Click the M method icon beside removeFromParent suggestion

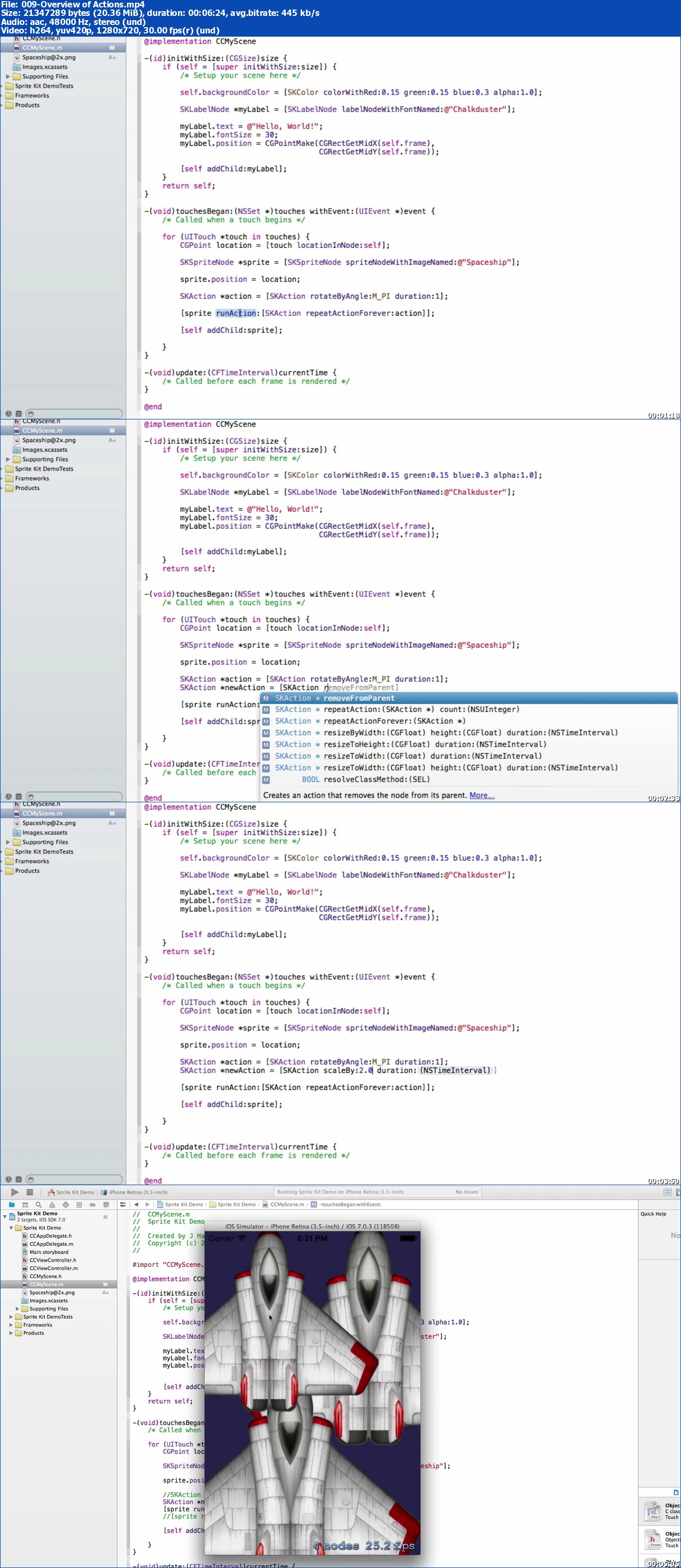point(266,698)
